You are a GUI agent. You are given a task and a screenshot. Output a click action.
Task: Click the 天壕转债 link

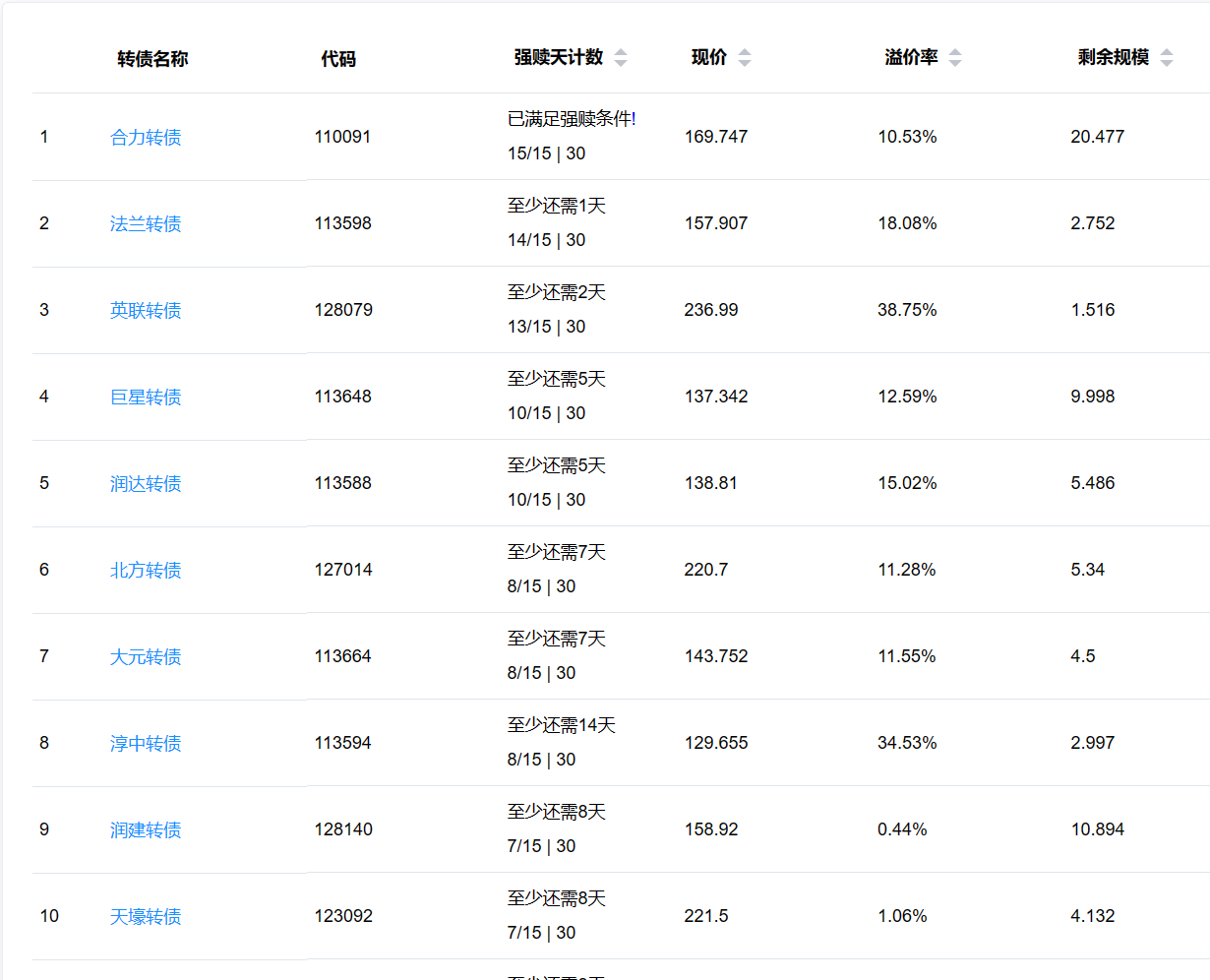146,917
